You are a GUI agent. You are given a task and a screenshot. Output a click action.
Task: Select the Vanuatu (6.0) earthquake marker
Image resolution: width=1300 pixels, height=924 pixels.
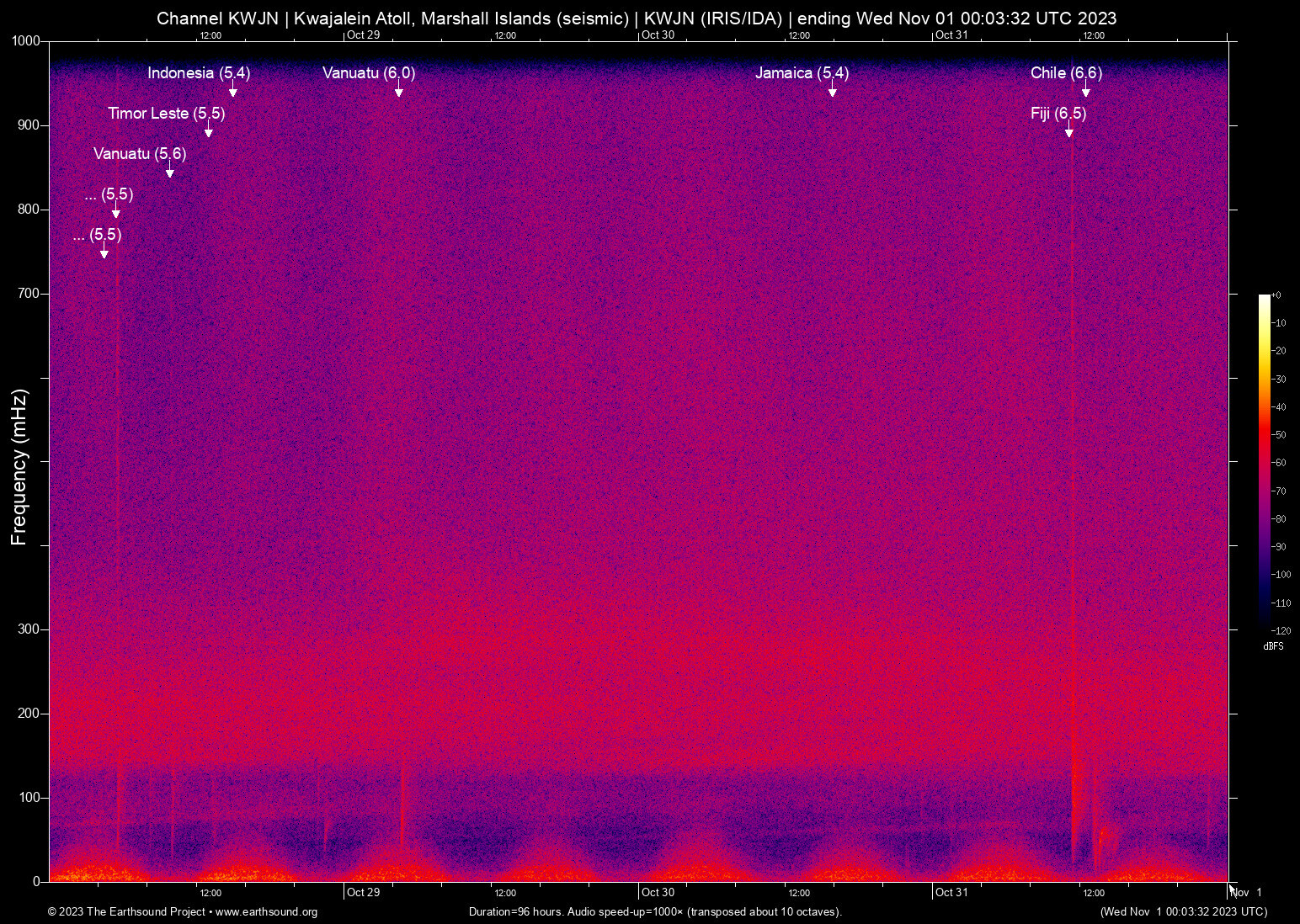369,73
